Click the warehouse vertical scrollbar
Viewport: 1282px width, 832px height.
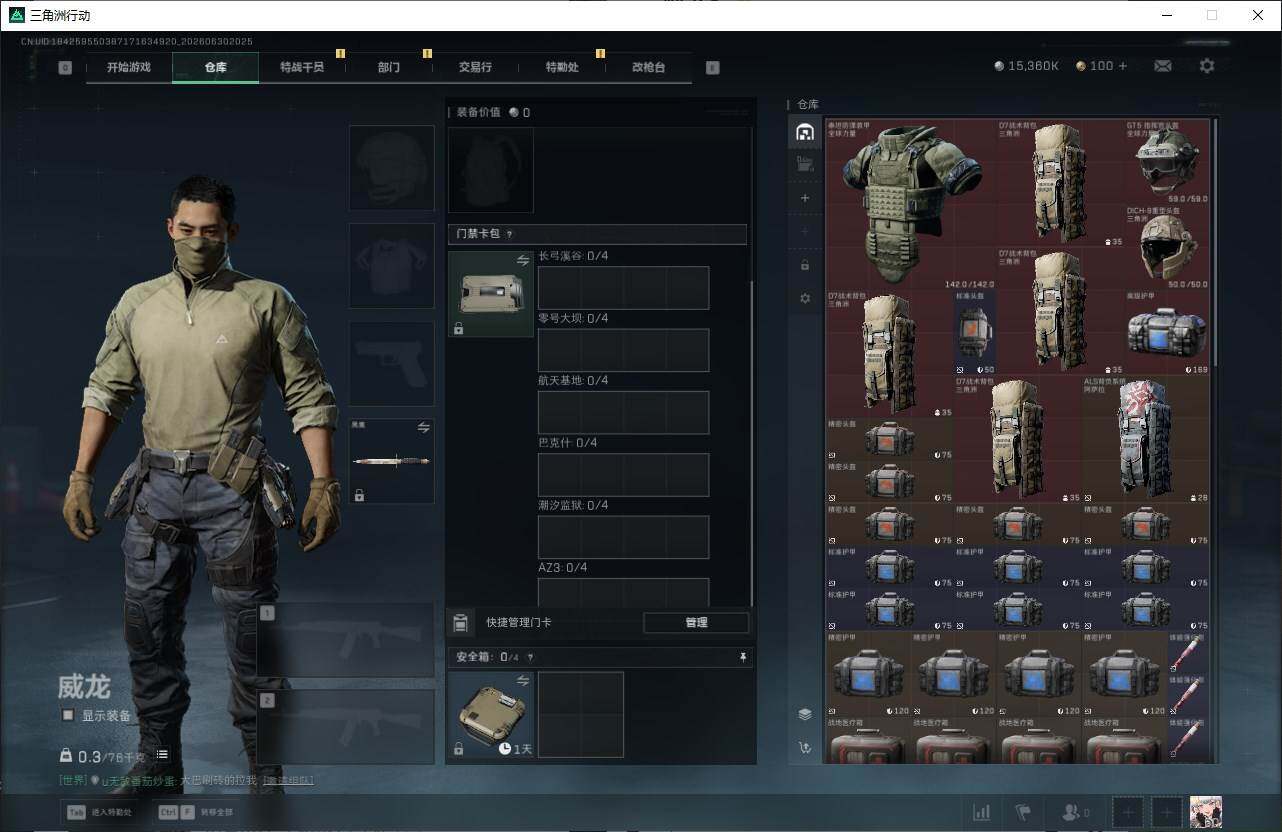(1216, 242)
